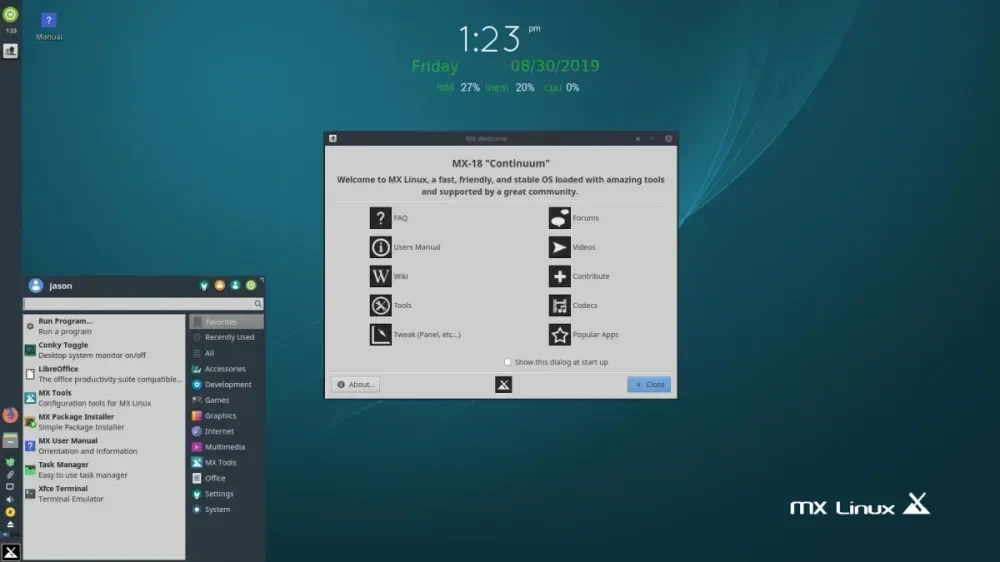The image size is (1000, 562).
Task: Open the Internet category
Action: click(x=226, y=431)
